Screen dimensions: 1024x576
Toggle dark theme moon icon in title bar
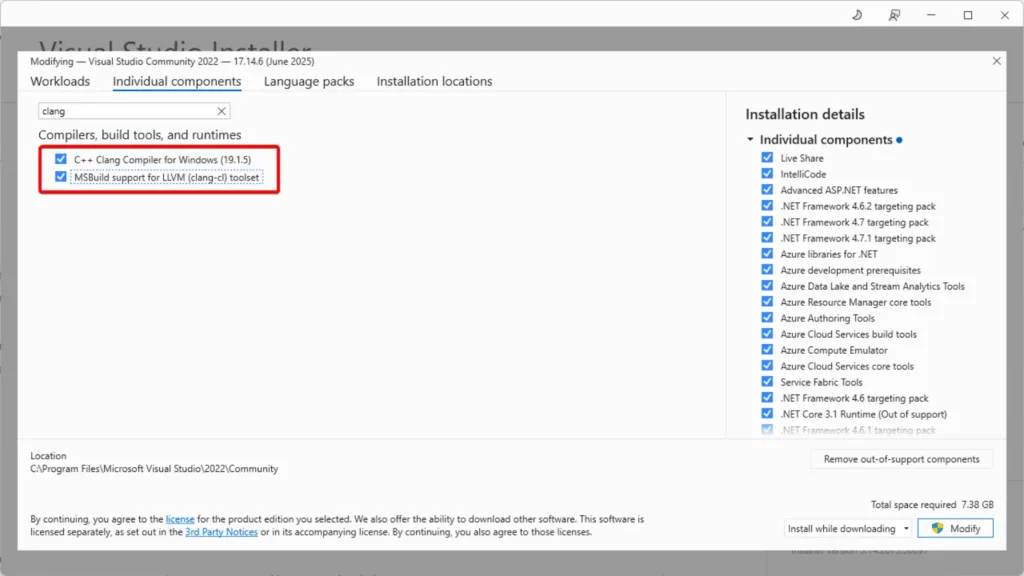[857, 15]
